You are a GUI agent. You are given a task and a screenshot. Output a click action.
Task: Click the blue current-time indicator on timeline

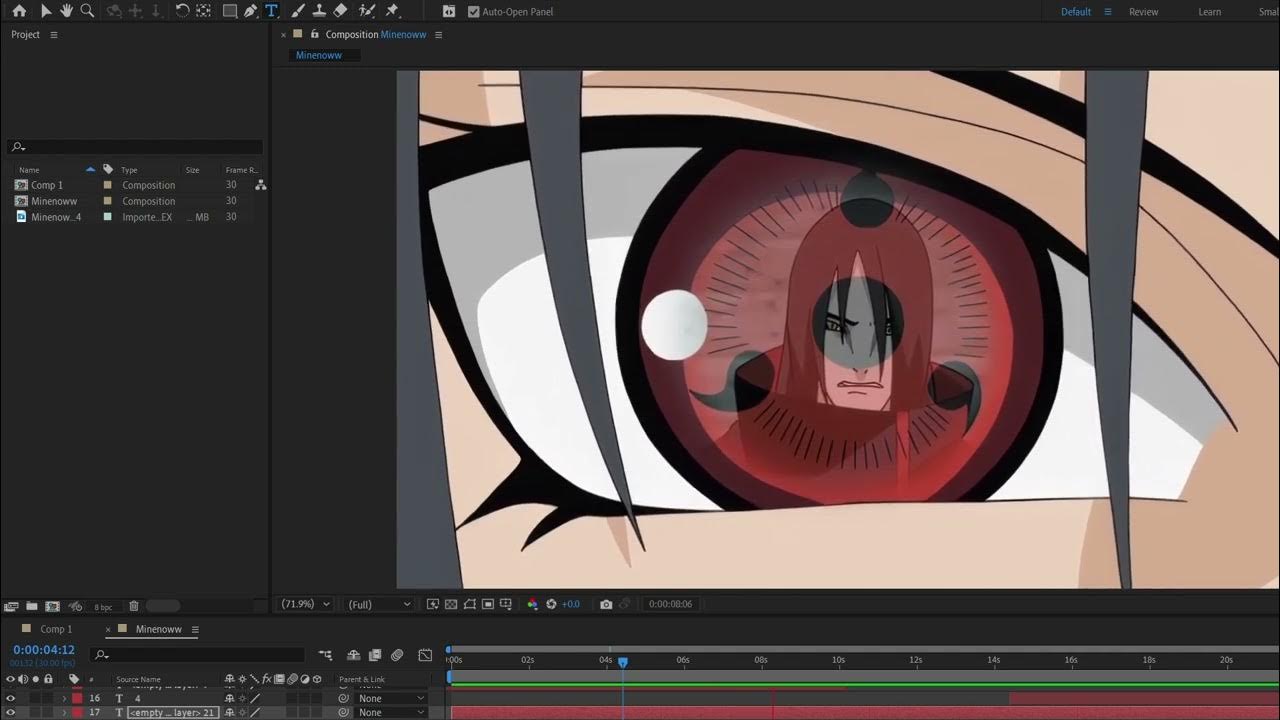pyautogui.click(x=622, y=662)
